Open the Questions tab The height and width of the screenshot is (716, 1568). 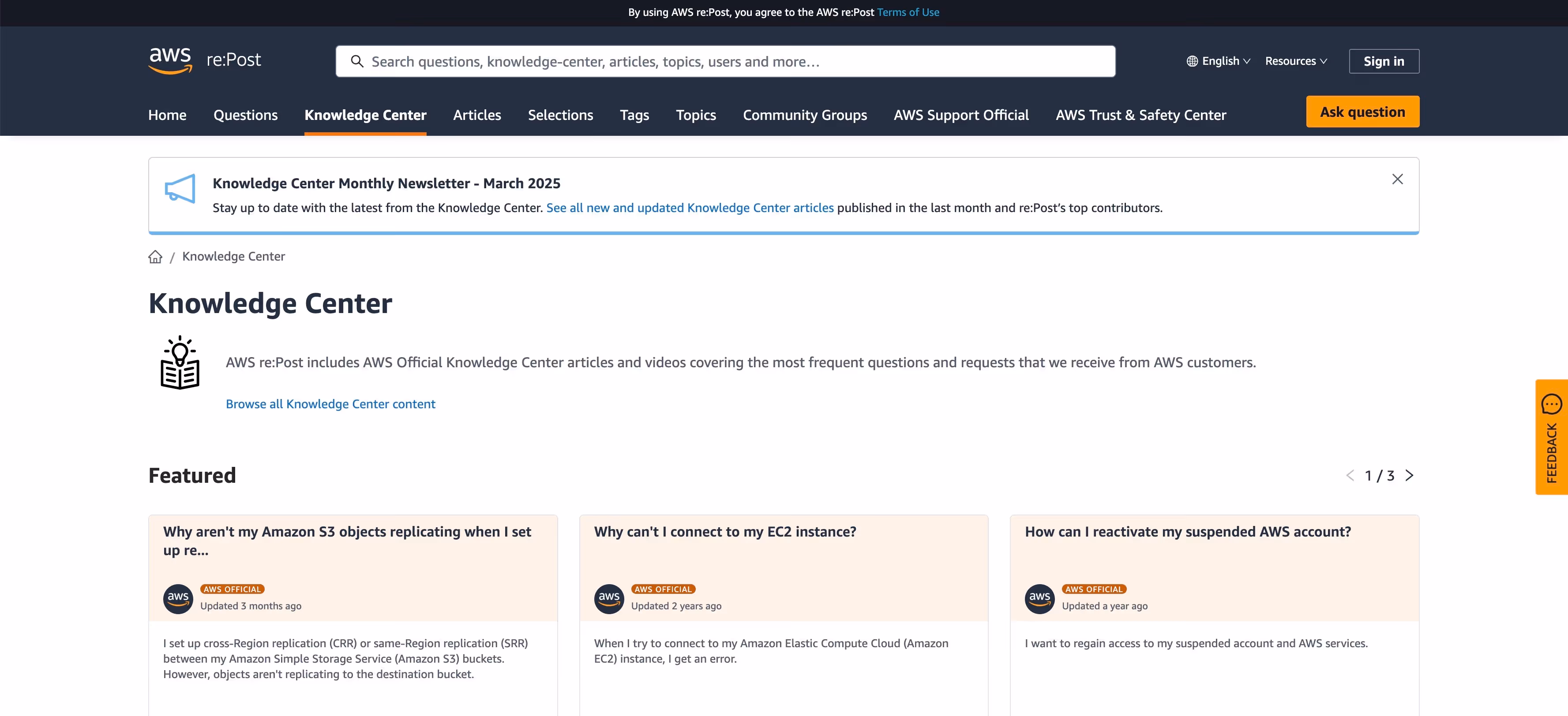(x=245, y=115)
